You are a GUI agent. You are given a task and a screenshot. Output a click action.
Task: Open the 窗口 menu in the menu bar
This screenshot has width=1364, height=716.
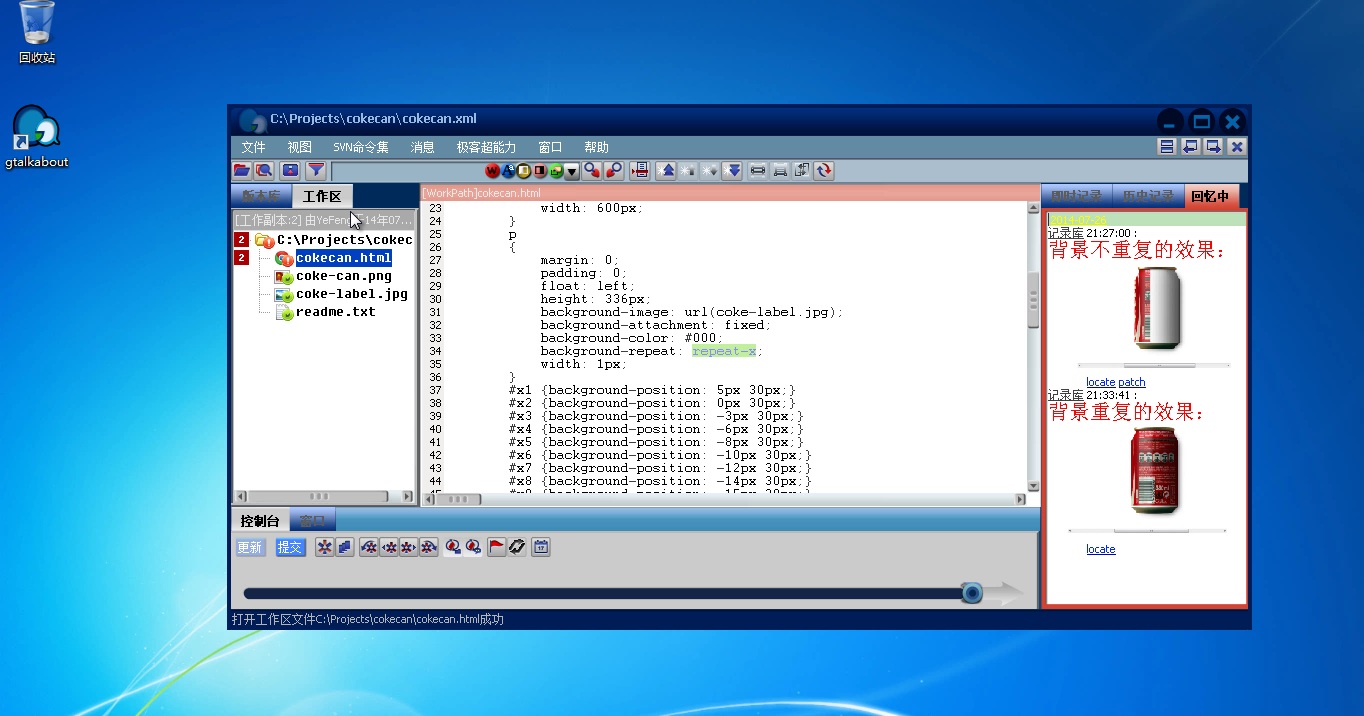point(550,147)
